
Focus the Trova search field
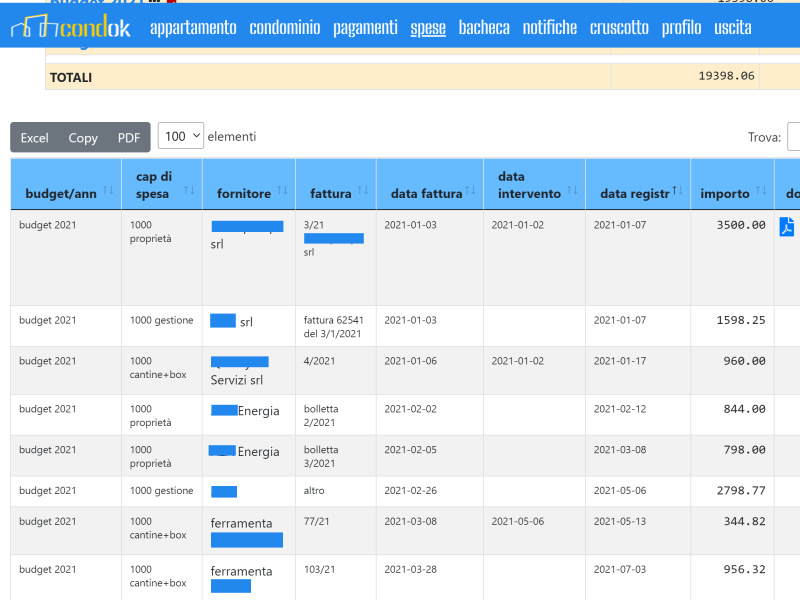tap(793, 137)
